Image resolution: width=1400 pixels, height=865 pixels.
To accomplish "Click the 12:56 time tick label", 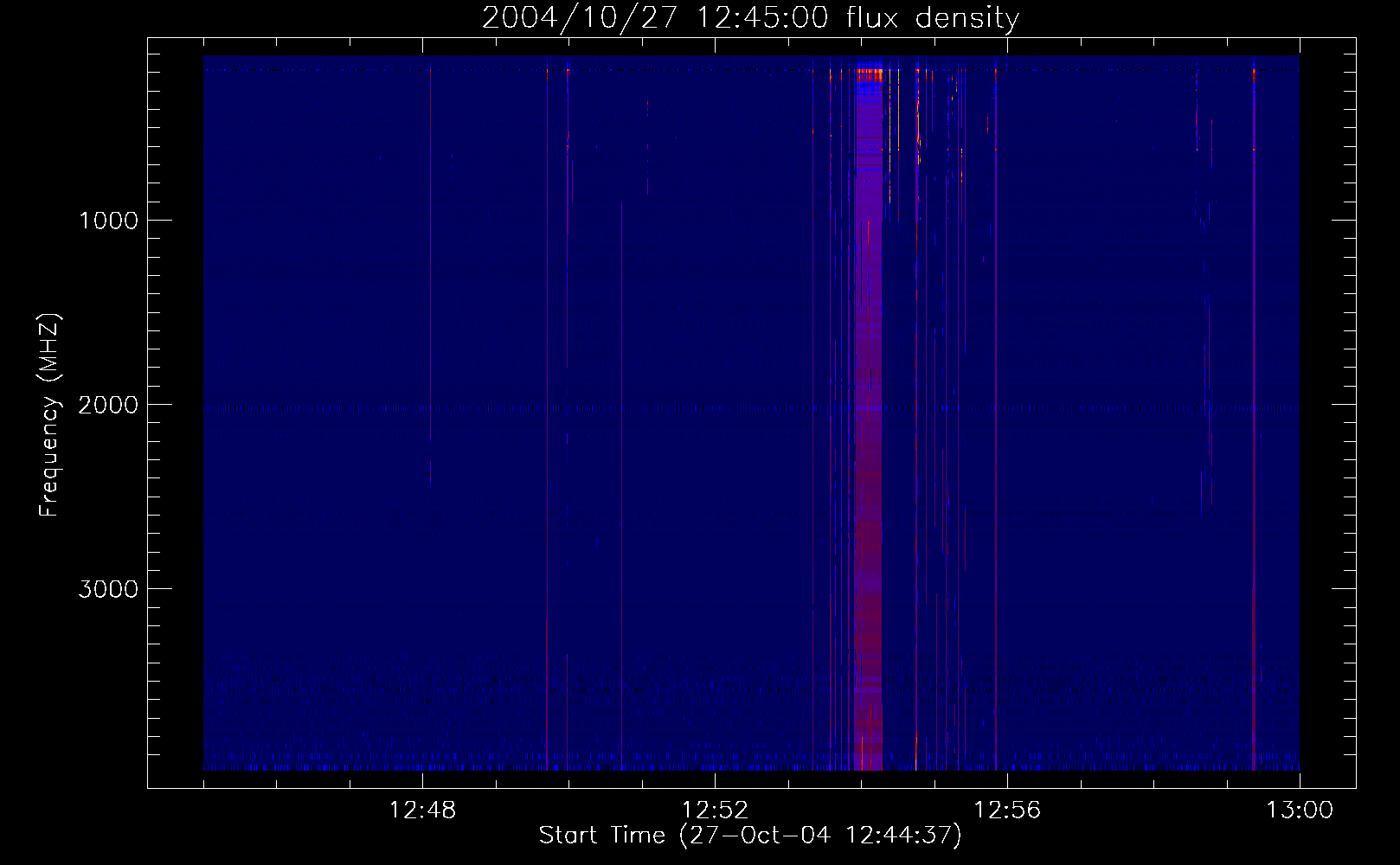I will tap(1007, 811).
